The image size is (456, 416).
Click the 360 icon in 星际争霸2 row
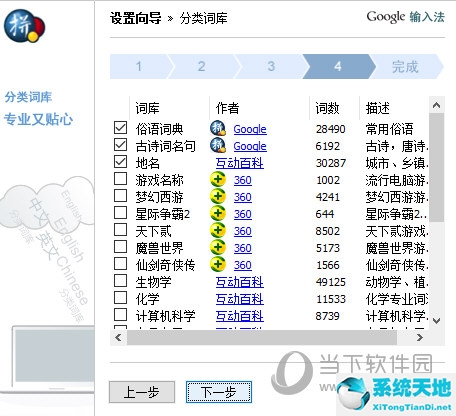pyautogui.click(x=218, y=214)
